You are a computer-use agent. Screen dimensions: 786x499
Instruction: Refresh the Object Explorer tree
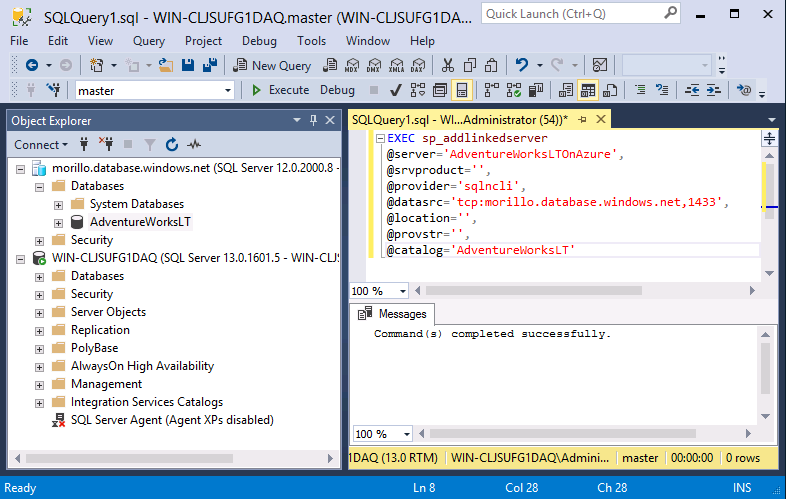172,144
